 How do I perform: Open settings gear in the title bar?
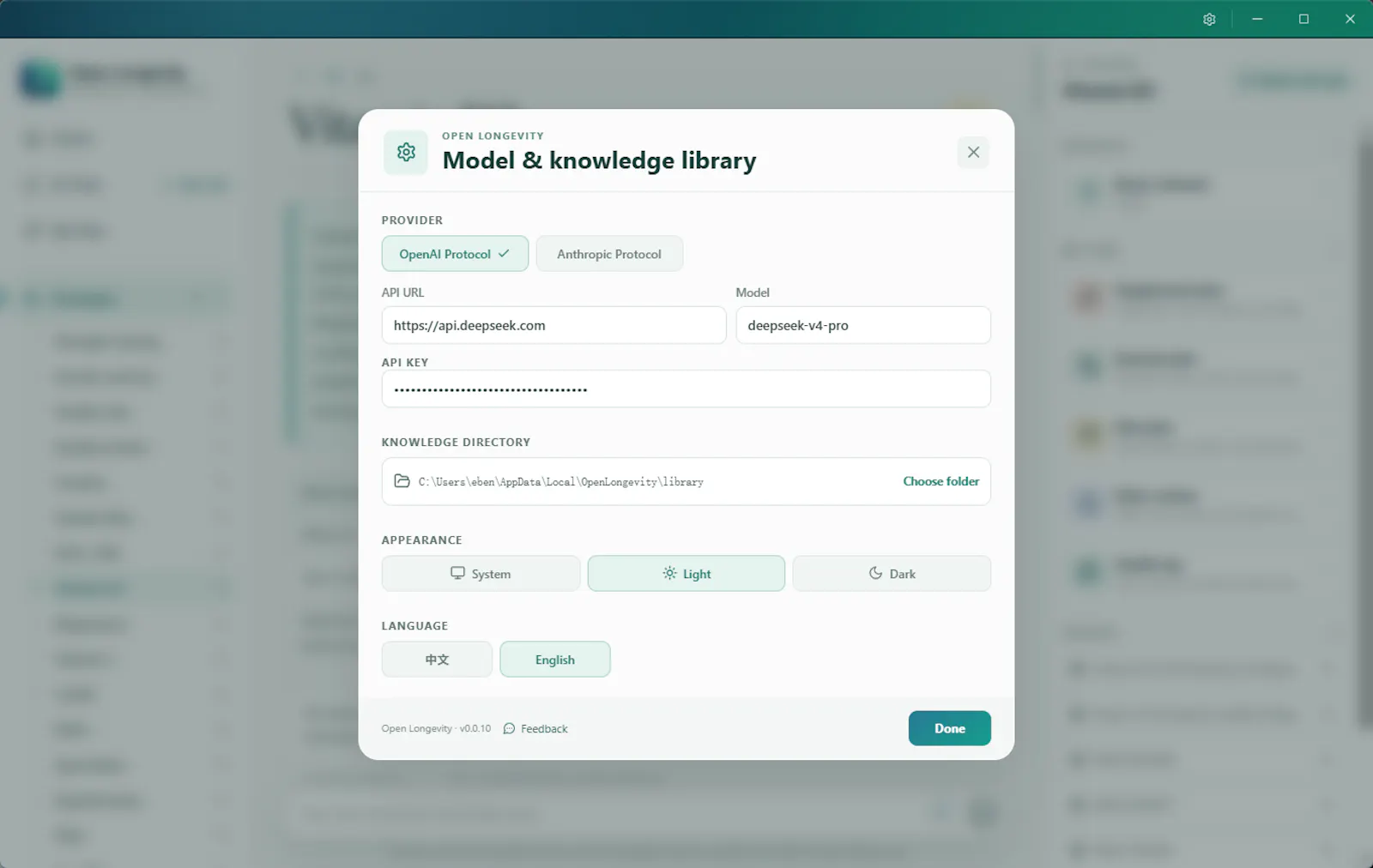(1209, 19)
